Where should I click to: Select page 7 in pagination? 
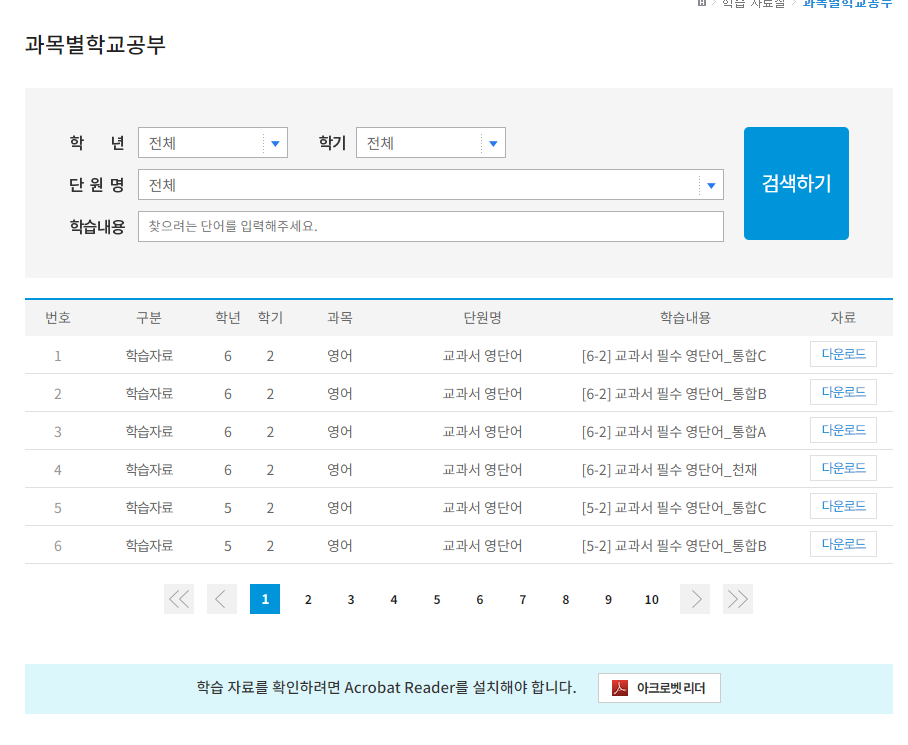522,600
